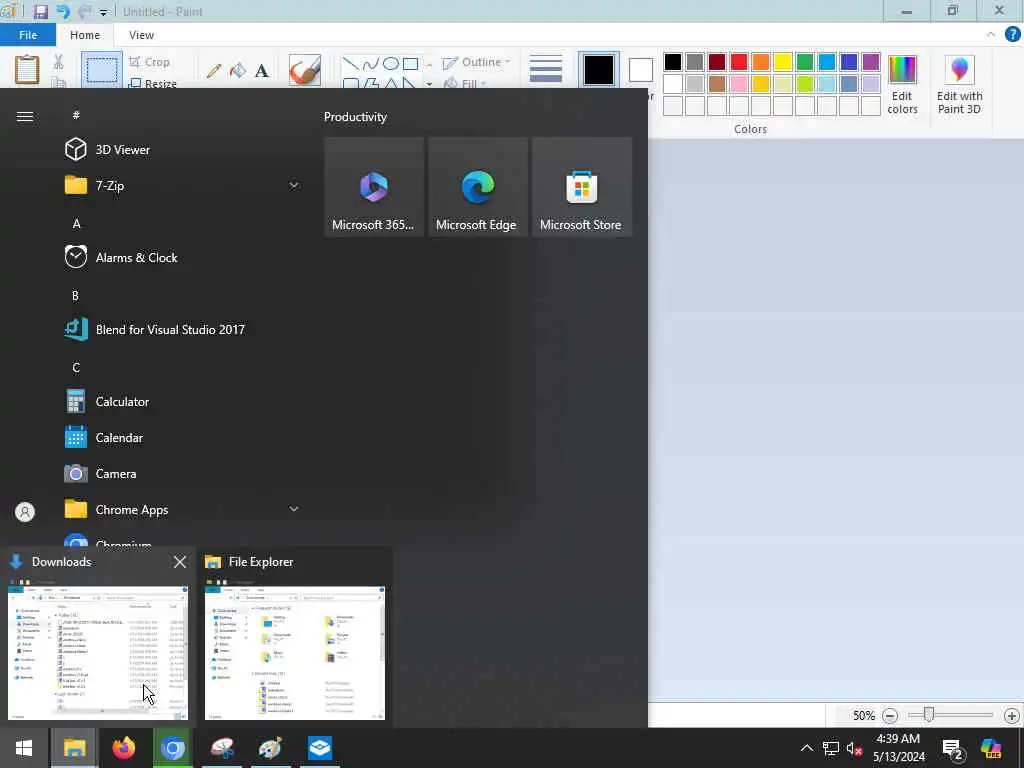Screen dimensions: 1024x768
Task: Select the Fill with color bucket tool
Action: (238, 71)
